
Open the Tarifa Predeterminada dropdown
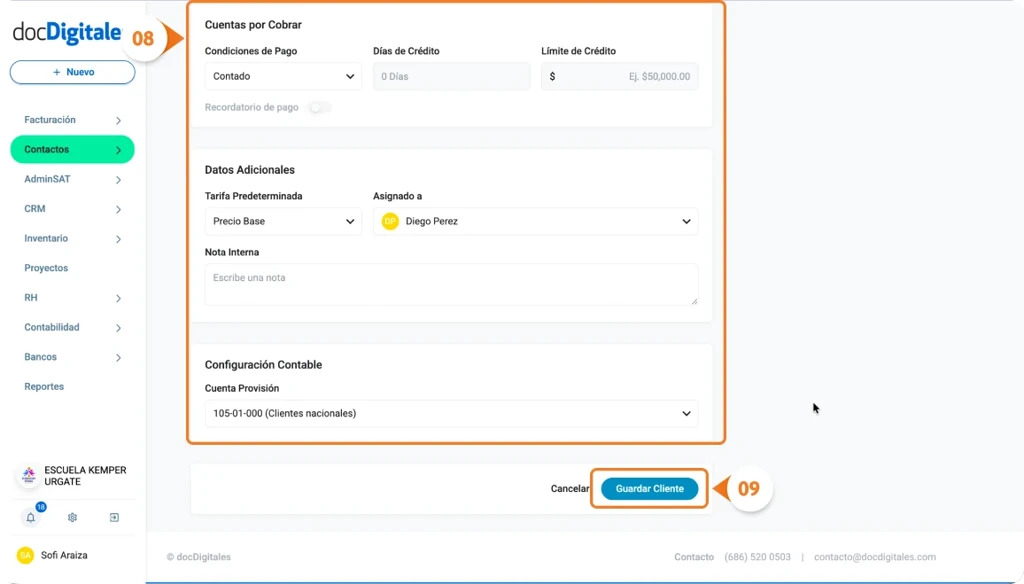[x=283, y=221]
